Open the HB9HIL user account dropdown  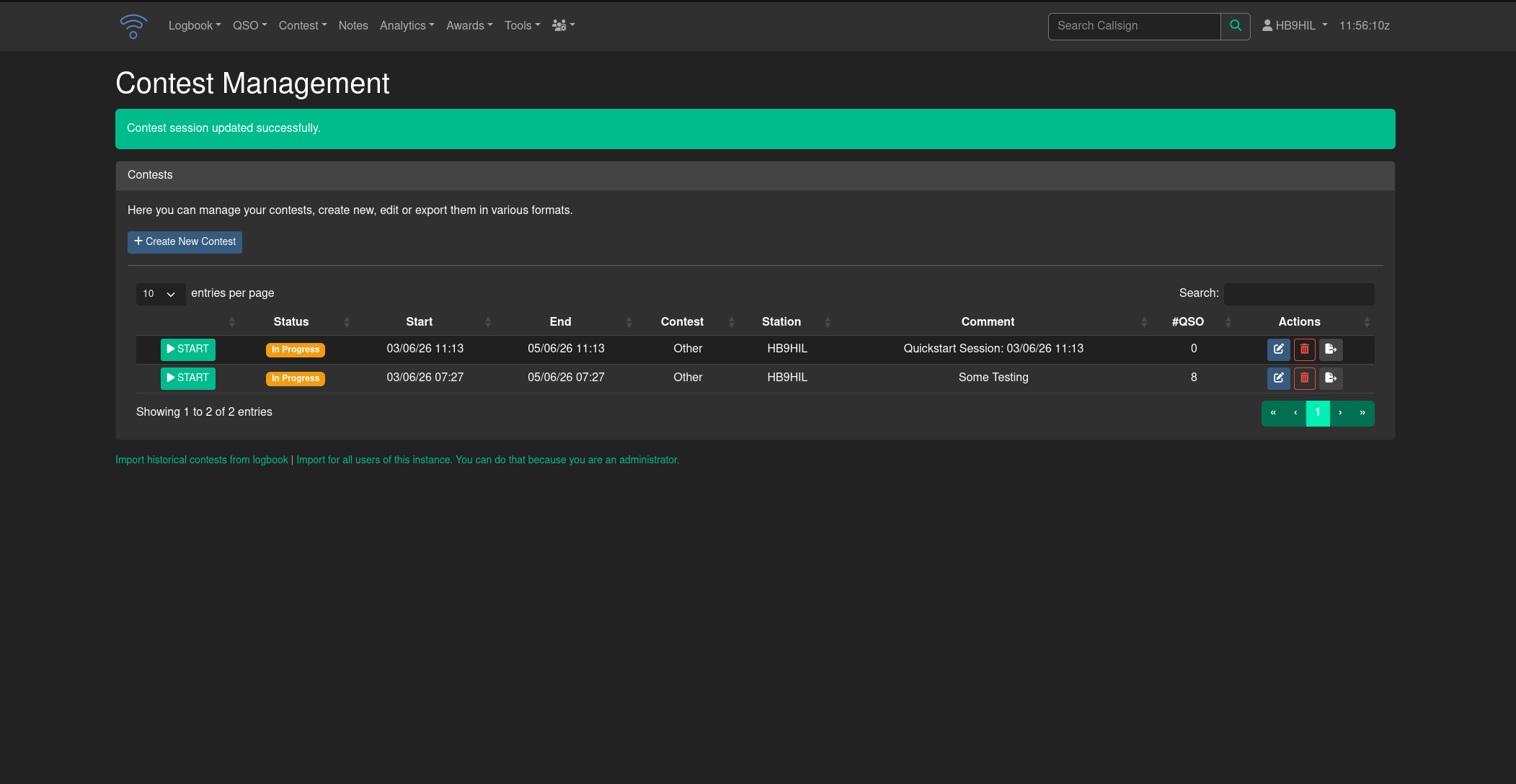point(1295,25)
